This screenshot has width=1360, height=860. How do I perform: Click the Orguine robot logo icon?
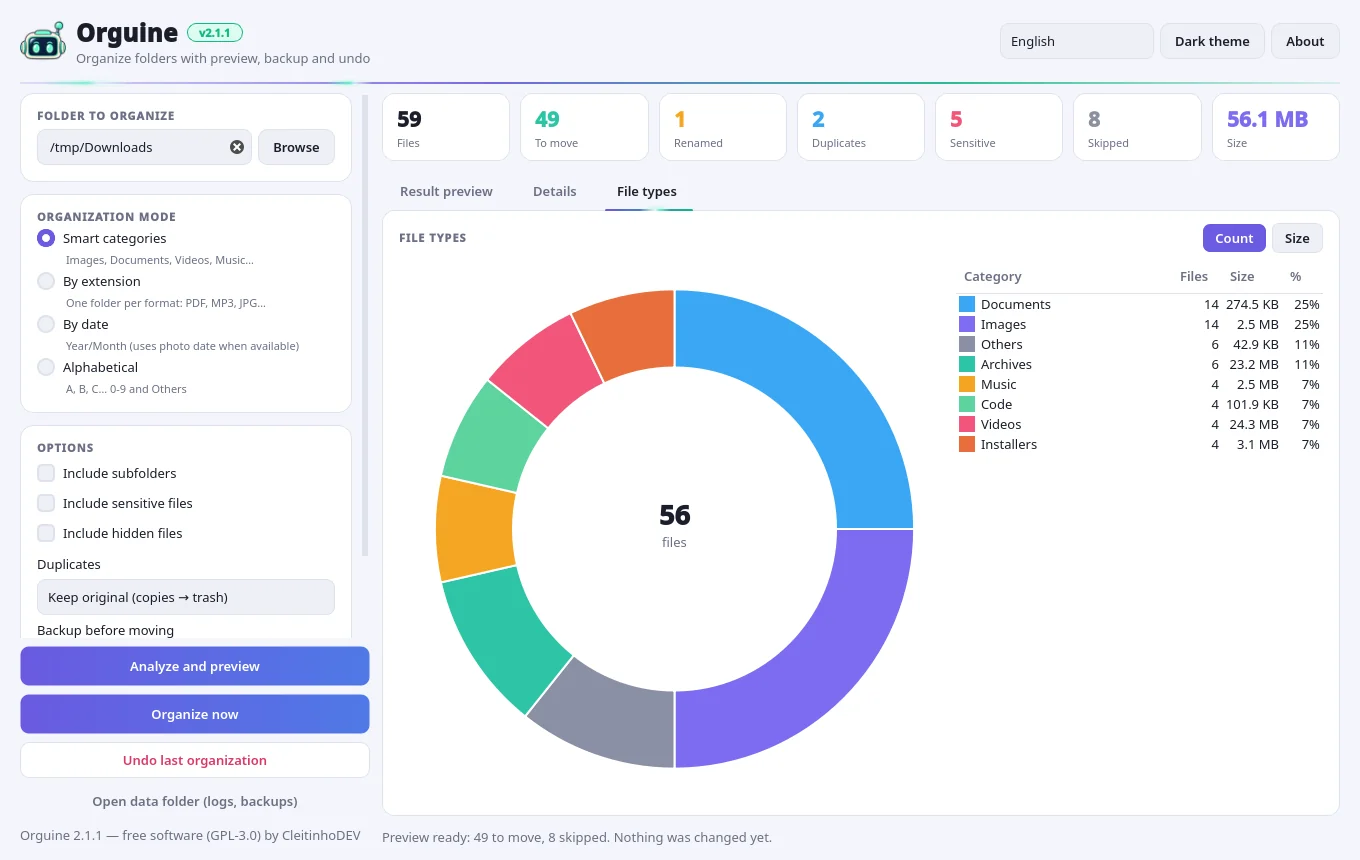pos(42,42)
